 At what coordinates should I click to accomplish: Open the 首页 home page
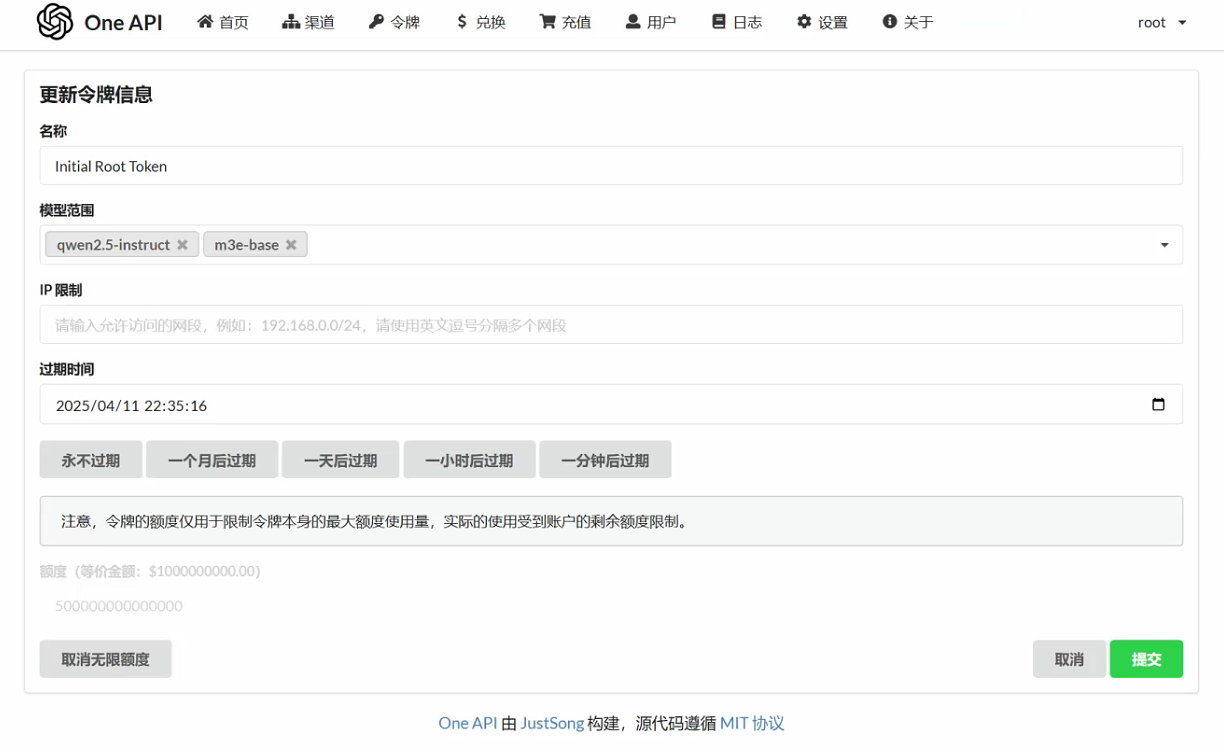pyautogui.click(x=223, y=22)
